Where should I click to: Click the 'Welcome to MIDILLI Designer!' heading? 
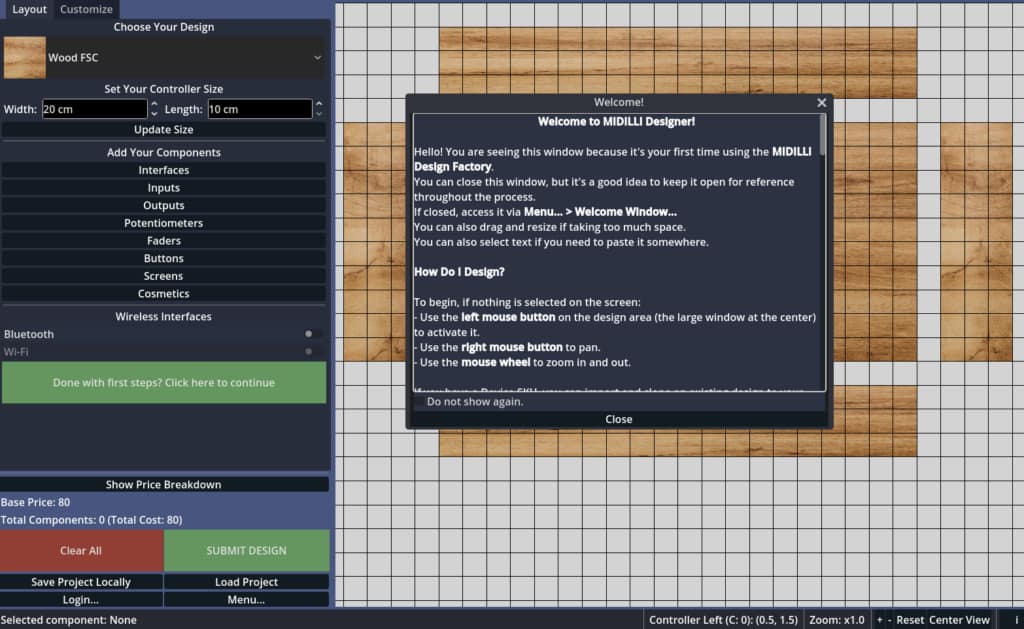pos(616,121)
